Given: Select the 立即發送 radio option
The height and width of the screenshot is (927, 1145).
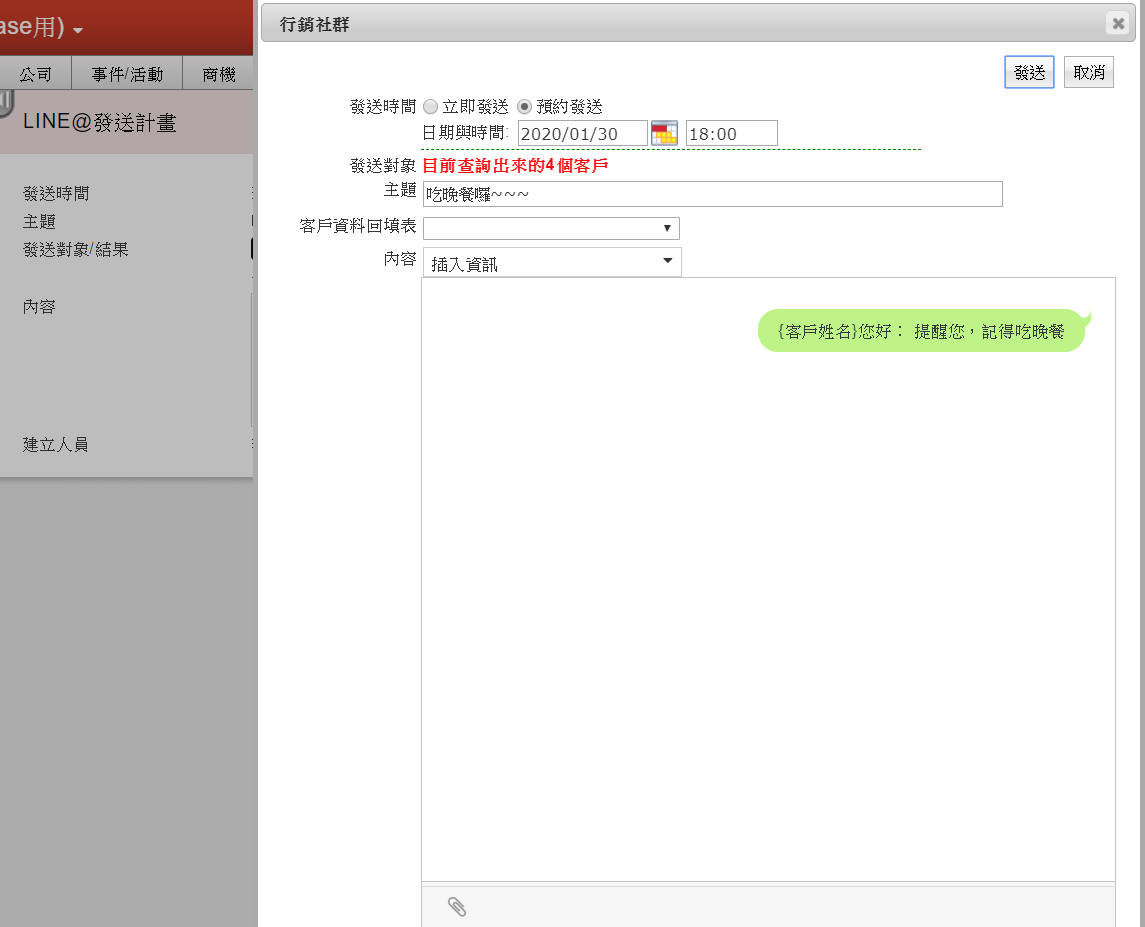Looking at the screenshot, I should coord(431,107).
